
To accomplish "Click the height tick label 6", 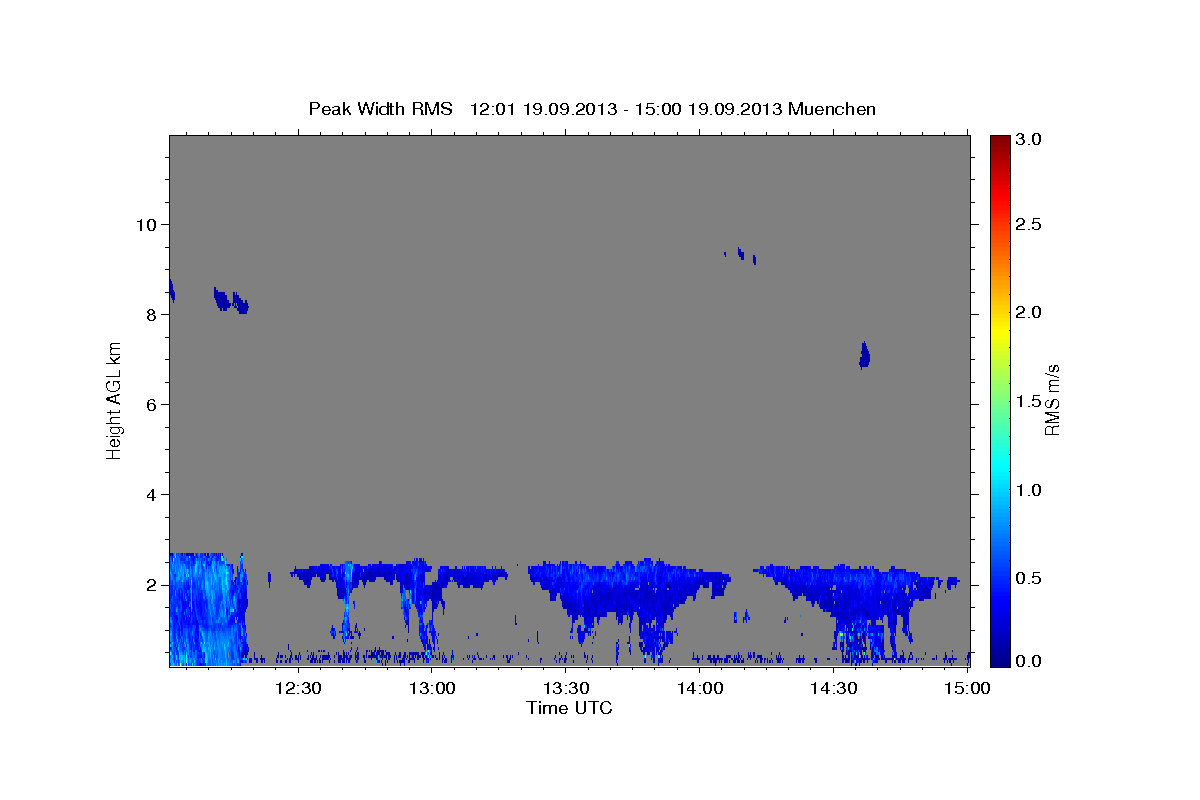I will tap(151, 404).
